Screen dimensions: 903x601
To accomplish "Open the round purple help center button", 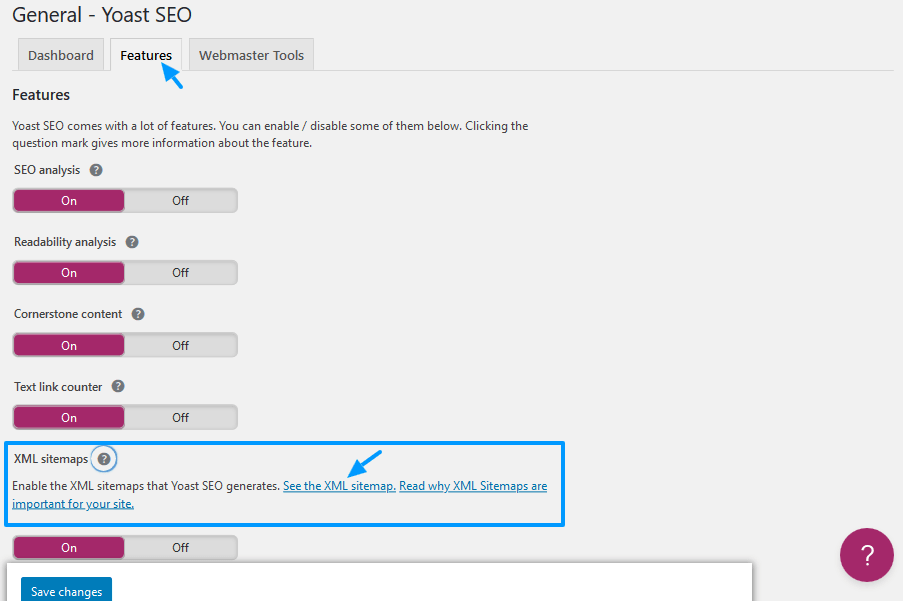I will 866,555.
